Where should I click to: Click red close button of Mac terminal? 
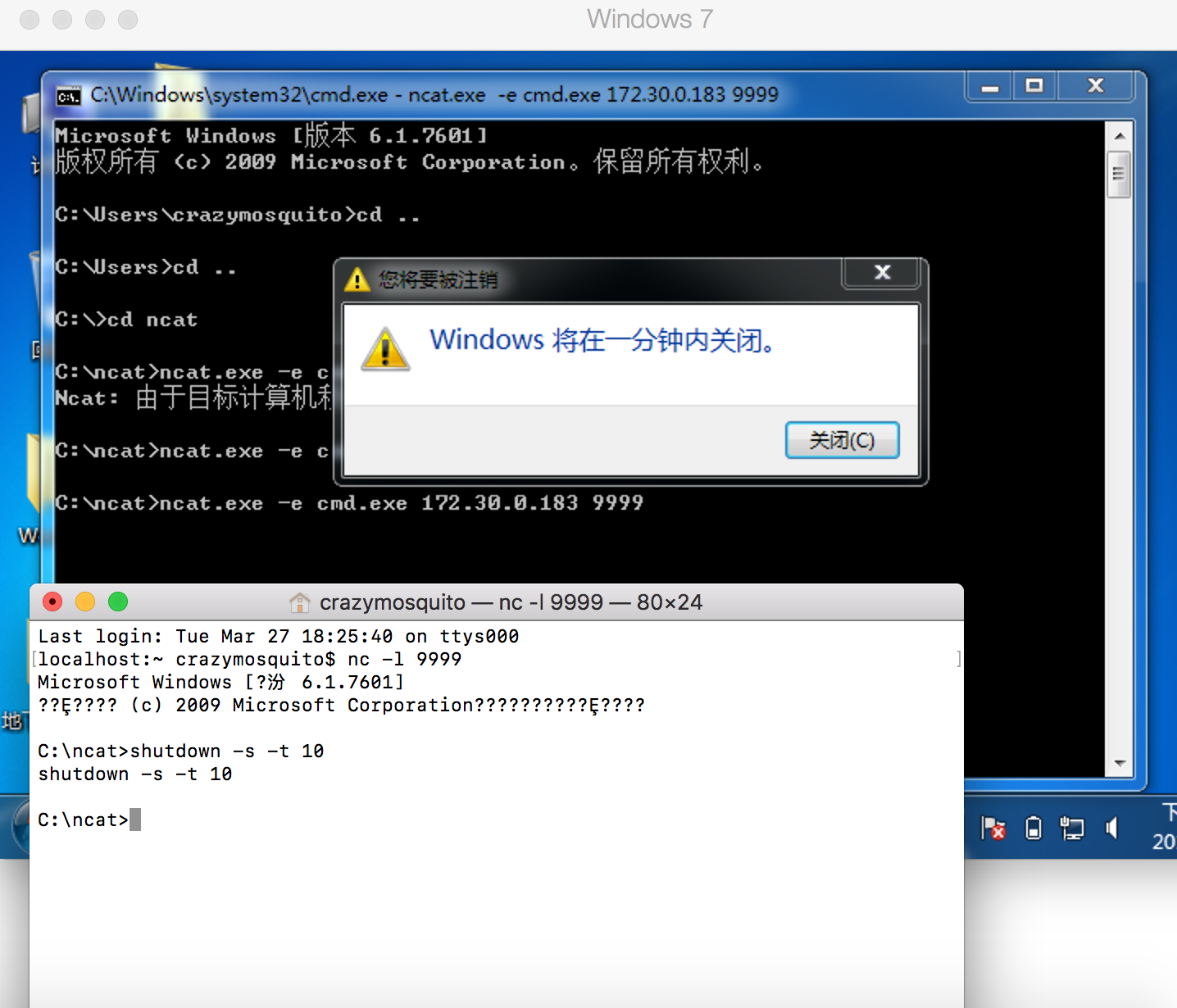coord(52,602)
